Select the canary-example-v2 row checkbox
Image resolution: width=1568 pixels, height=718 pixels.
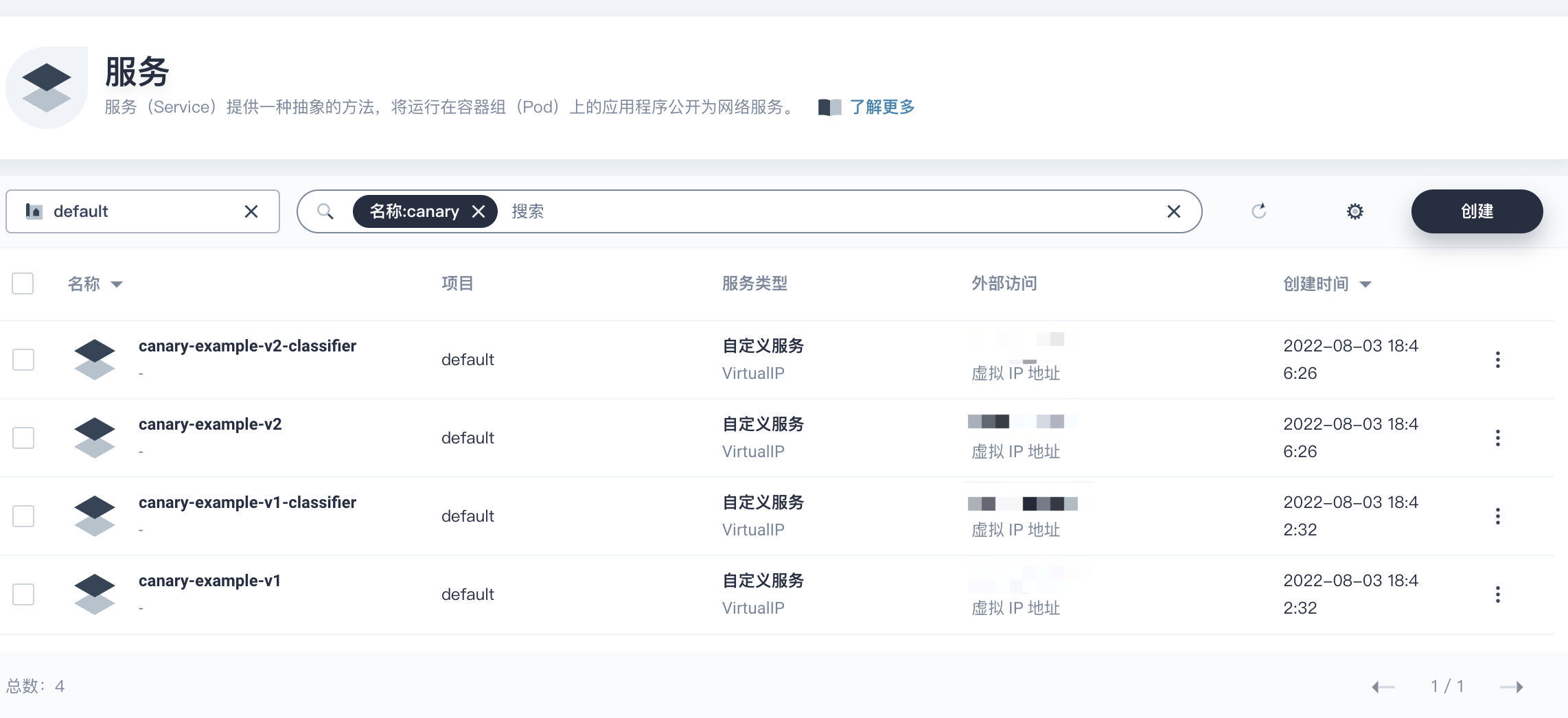pos(23,438)
